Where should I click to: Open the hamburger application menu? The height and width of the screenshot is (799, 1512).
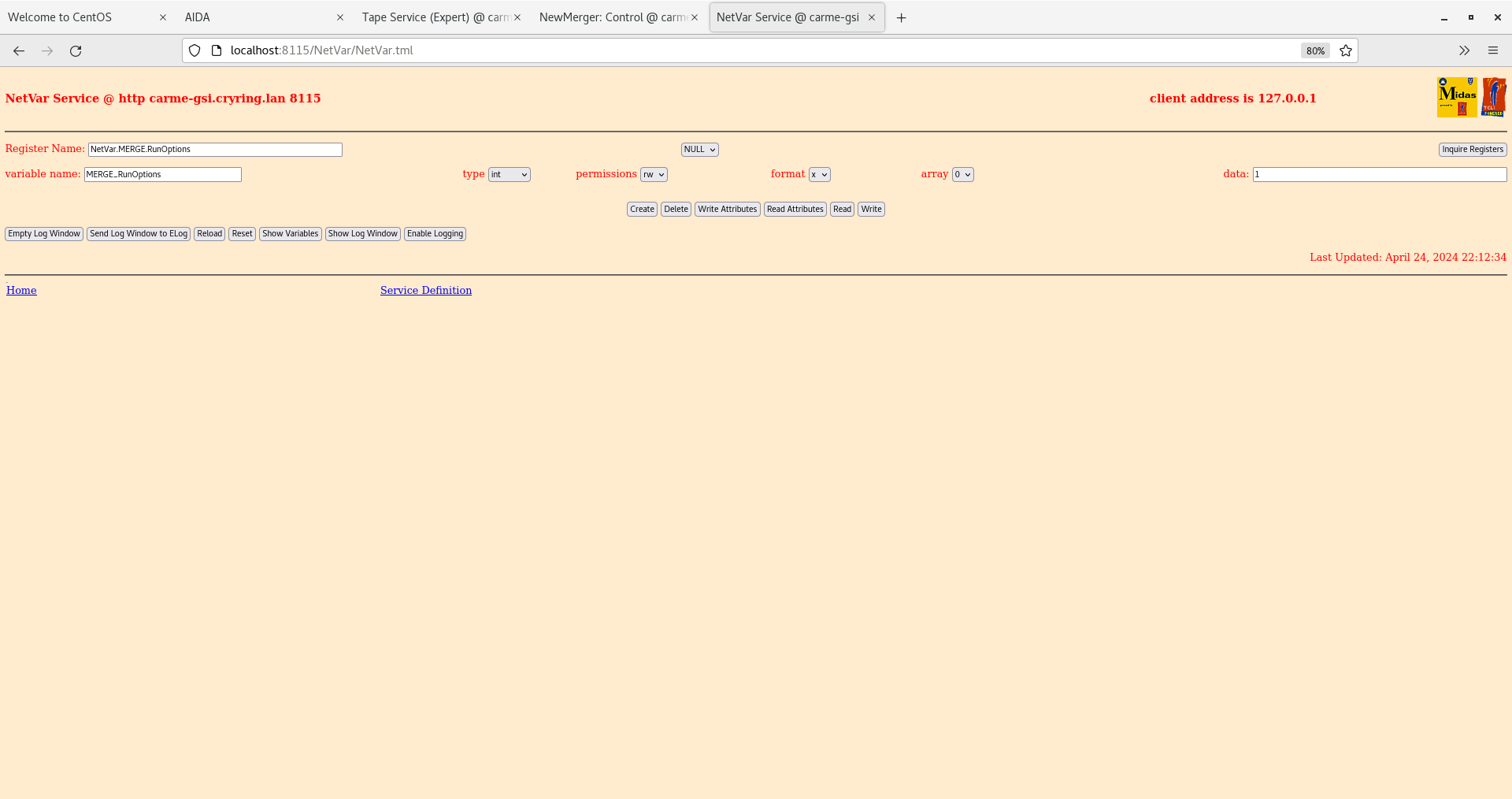1493,50
